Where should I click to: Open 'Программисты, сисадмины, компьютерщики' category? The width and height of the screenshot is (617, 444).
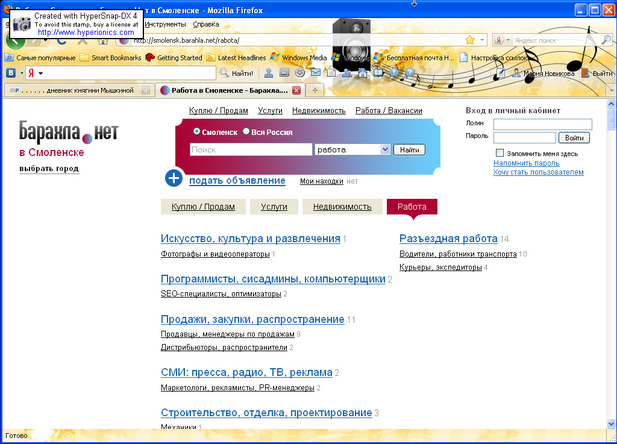[273, 279]
